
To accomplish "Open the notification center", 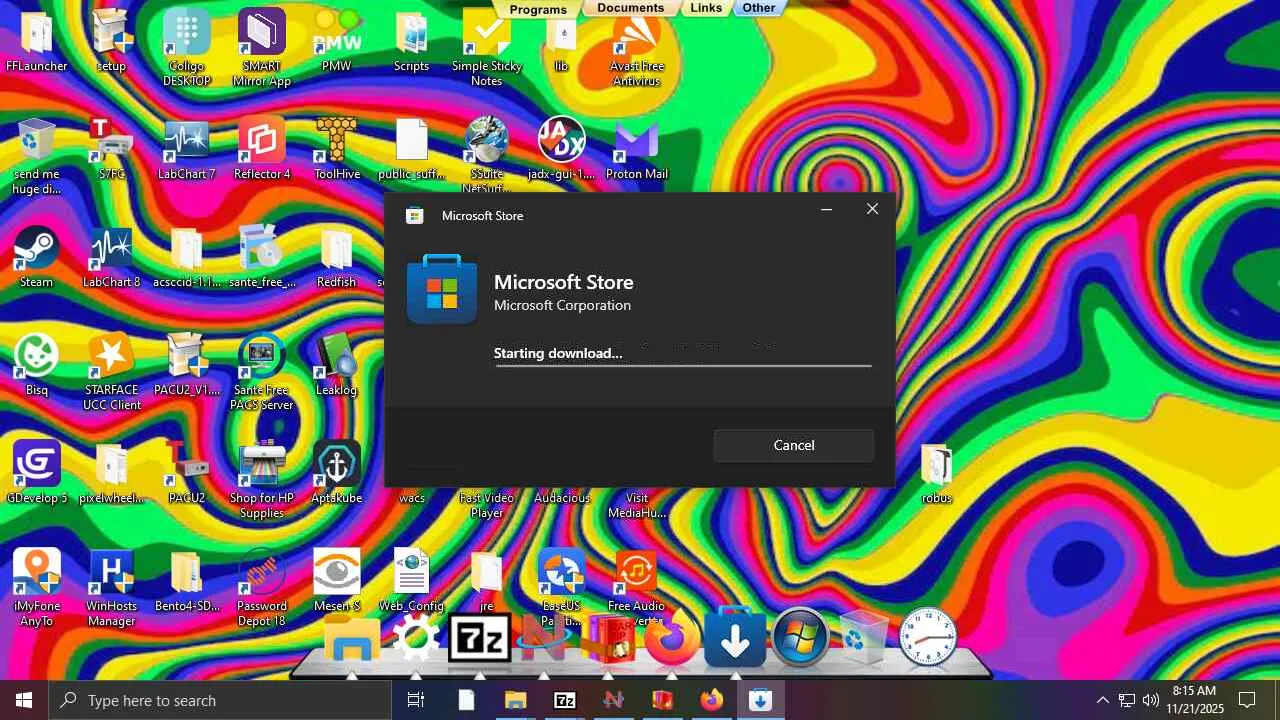I will 1247,700.
